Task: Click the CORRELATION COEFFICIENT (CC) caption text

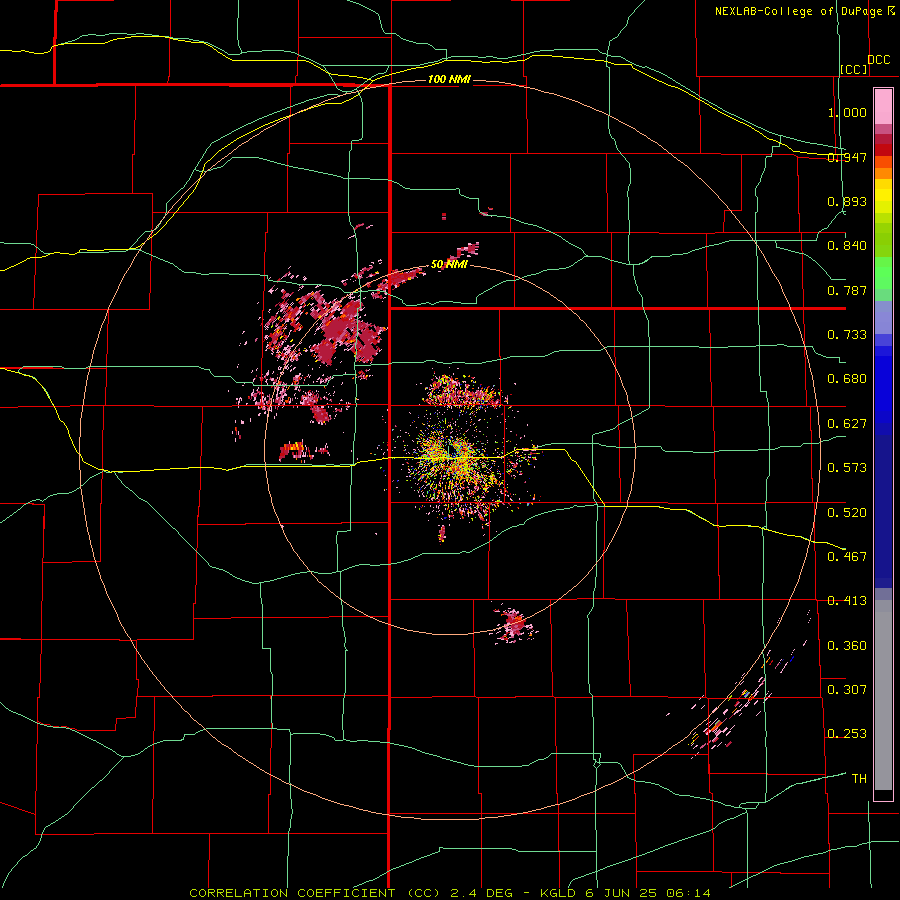Action: click(x=315, y=893)
